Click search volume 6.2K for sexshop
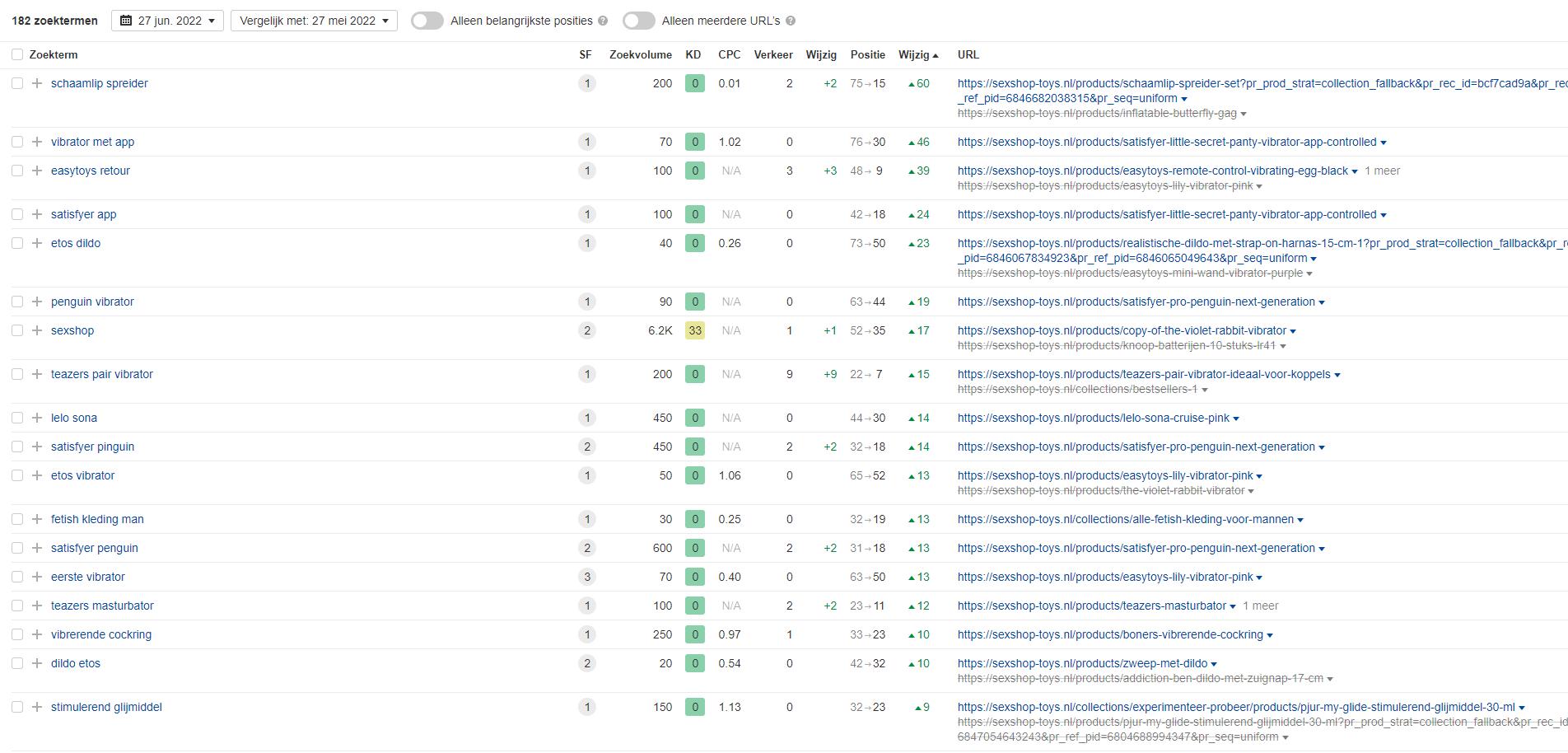Image resolution: width=1568 pixels, height=753 pixels. pos(660,330)
